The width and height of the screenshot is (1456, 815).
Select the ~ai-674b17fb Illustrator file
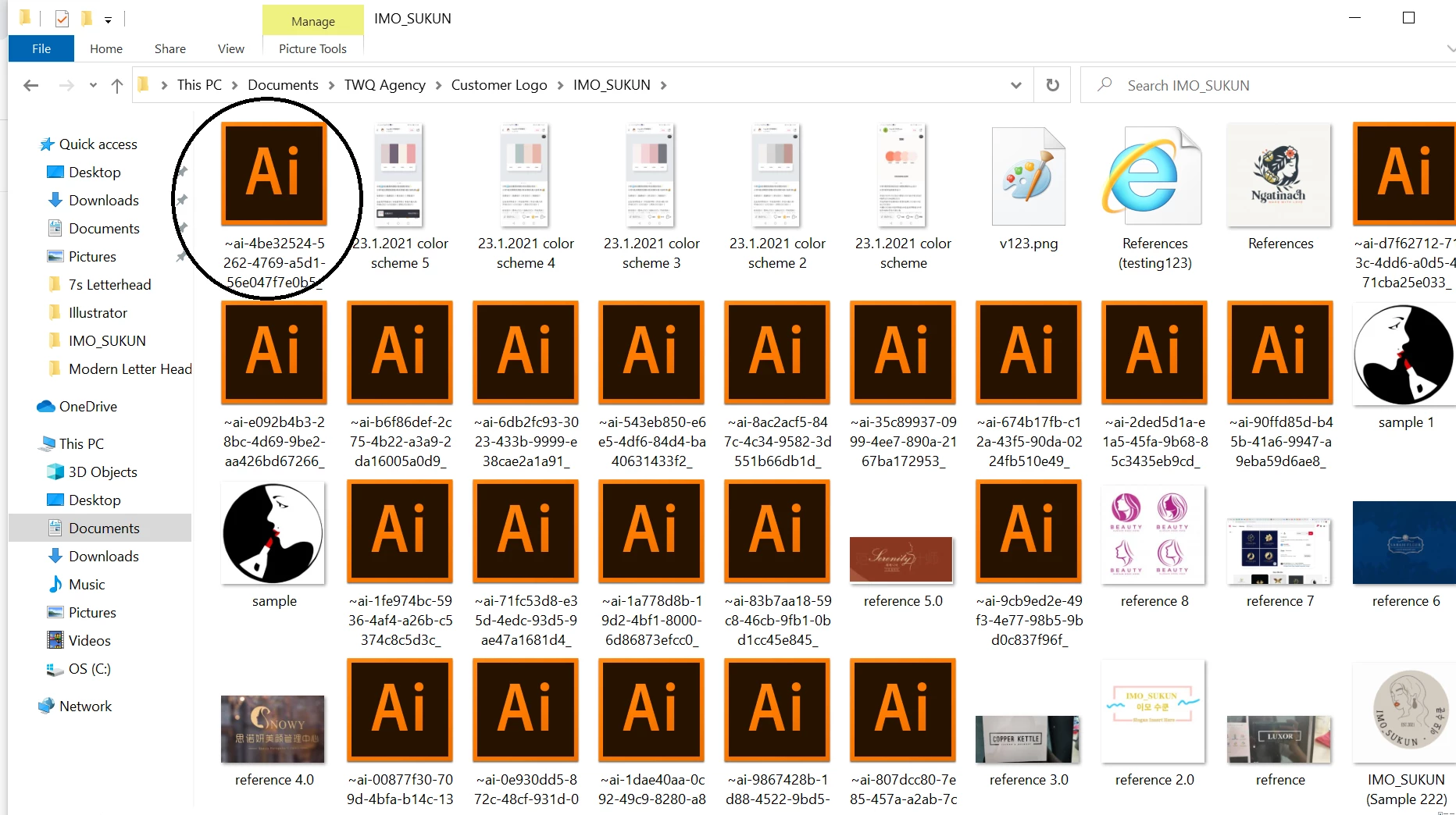[1029, 352]
